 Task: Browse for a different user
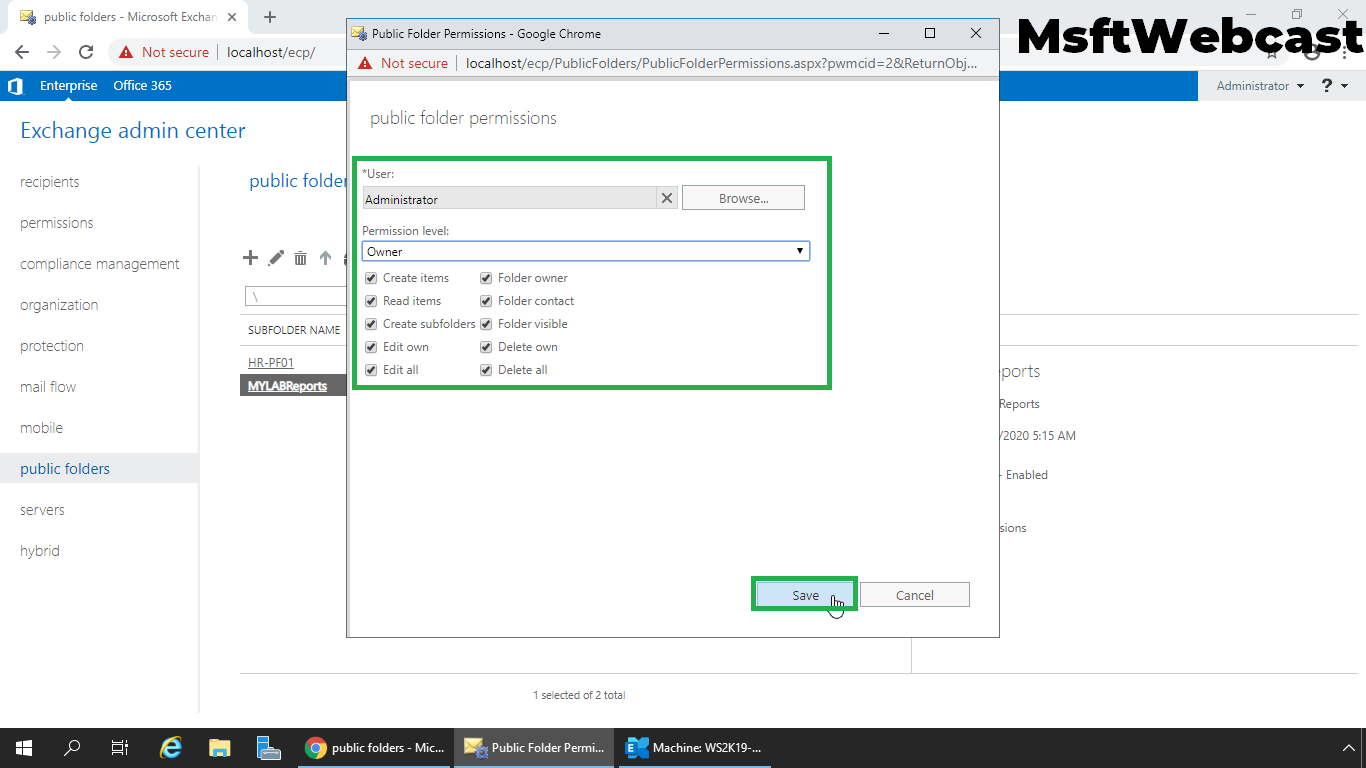[742, 197]
